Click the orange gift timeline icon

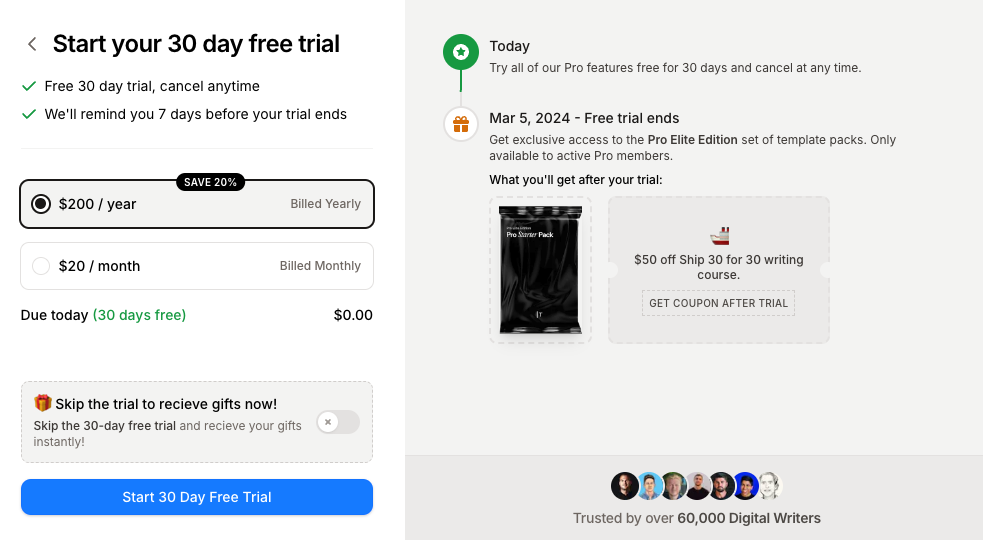[460, 124]
